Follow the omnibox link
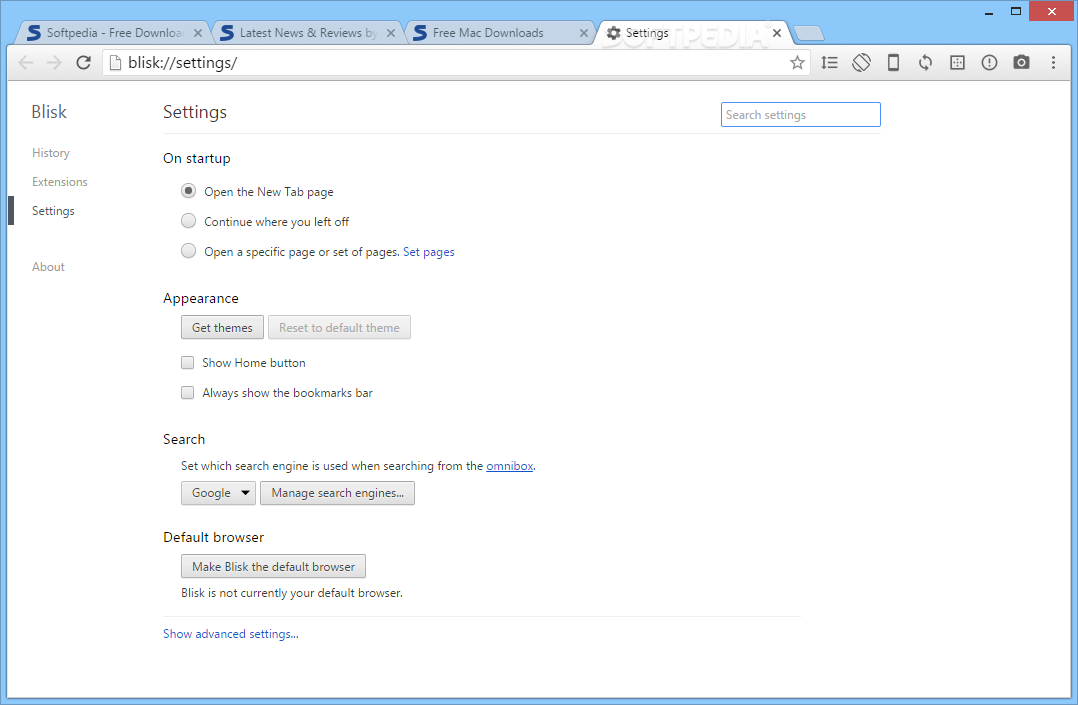 click(509, 466)
